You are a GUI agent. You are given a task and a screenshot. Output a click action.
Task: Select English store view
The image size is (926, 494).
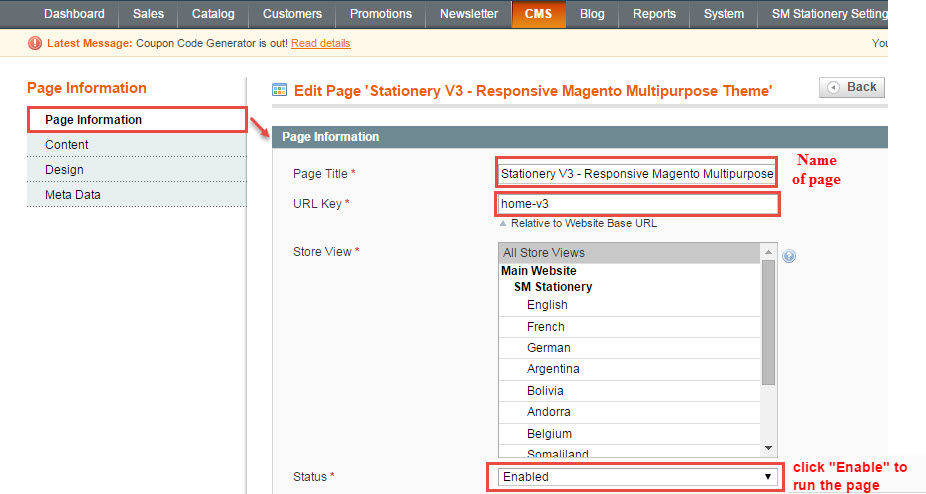630,305
